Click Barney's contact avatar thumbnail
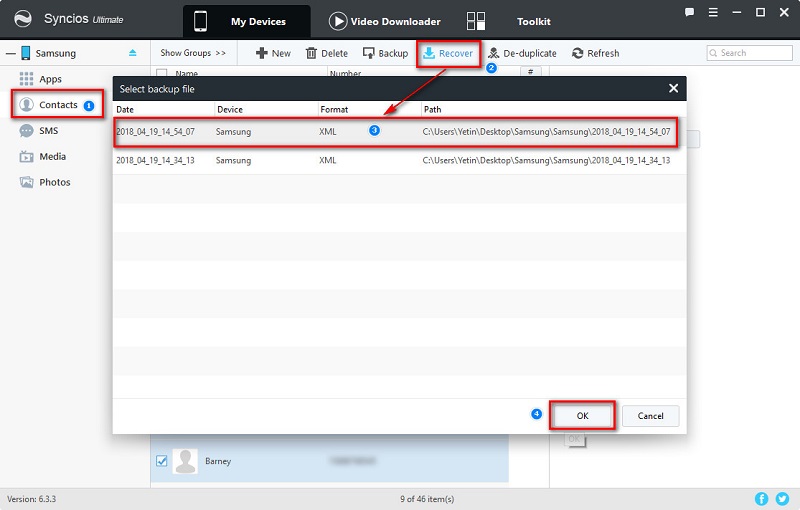The height and width of the screenshot is (510, 800). pos(185,461)
